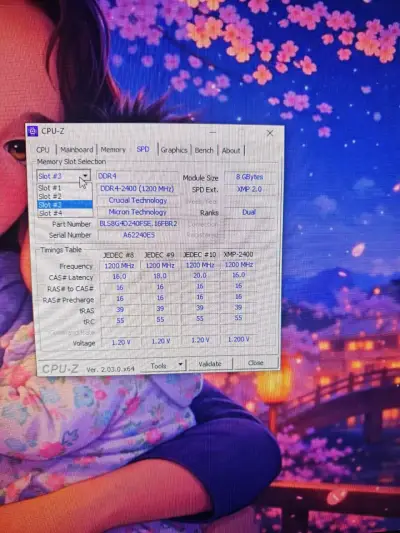Click the JEDEC #10 column header

coord(199,254)
